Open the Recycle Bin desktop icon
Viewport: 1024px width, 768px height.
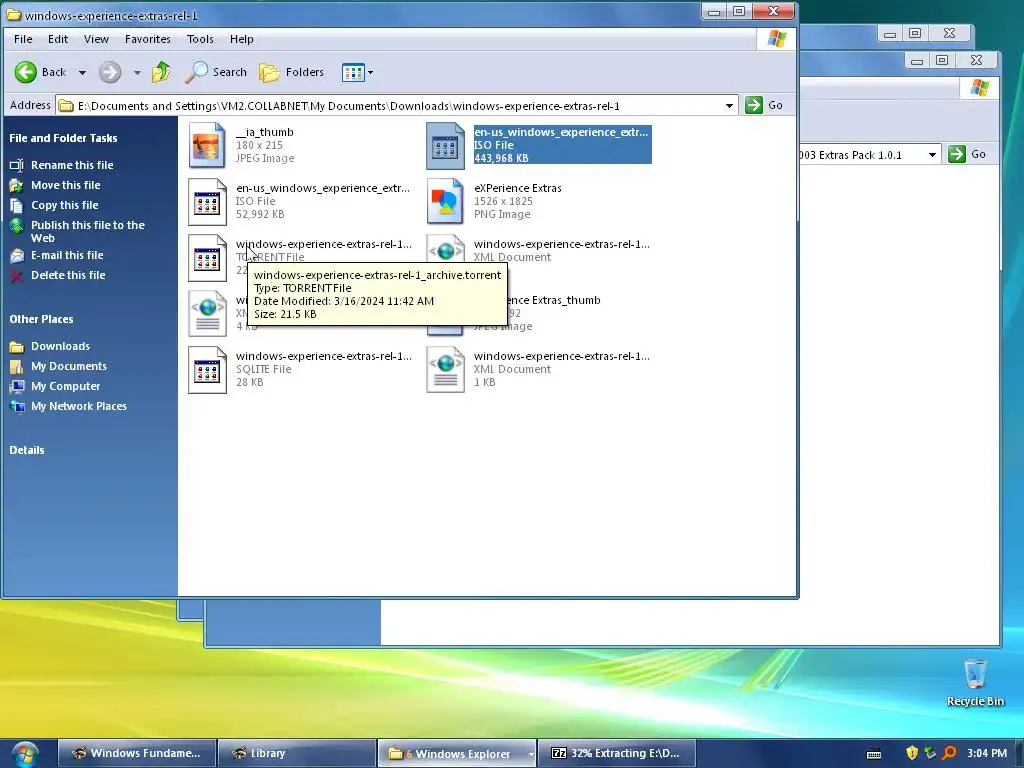pyautogui.click(x=975, y=682)
